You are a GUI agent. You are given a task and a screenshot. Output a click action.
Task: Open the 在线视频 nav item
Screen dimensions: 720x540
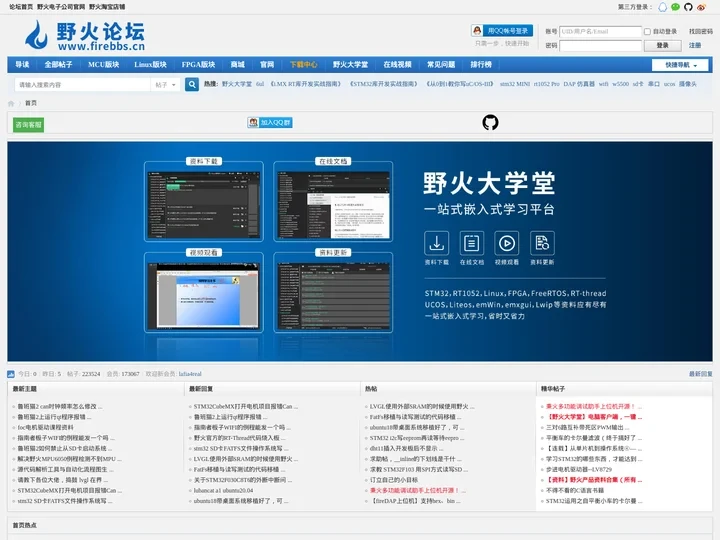[x=397, y=65]
